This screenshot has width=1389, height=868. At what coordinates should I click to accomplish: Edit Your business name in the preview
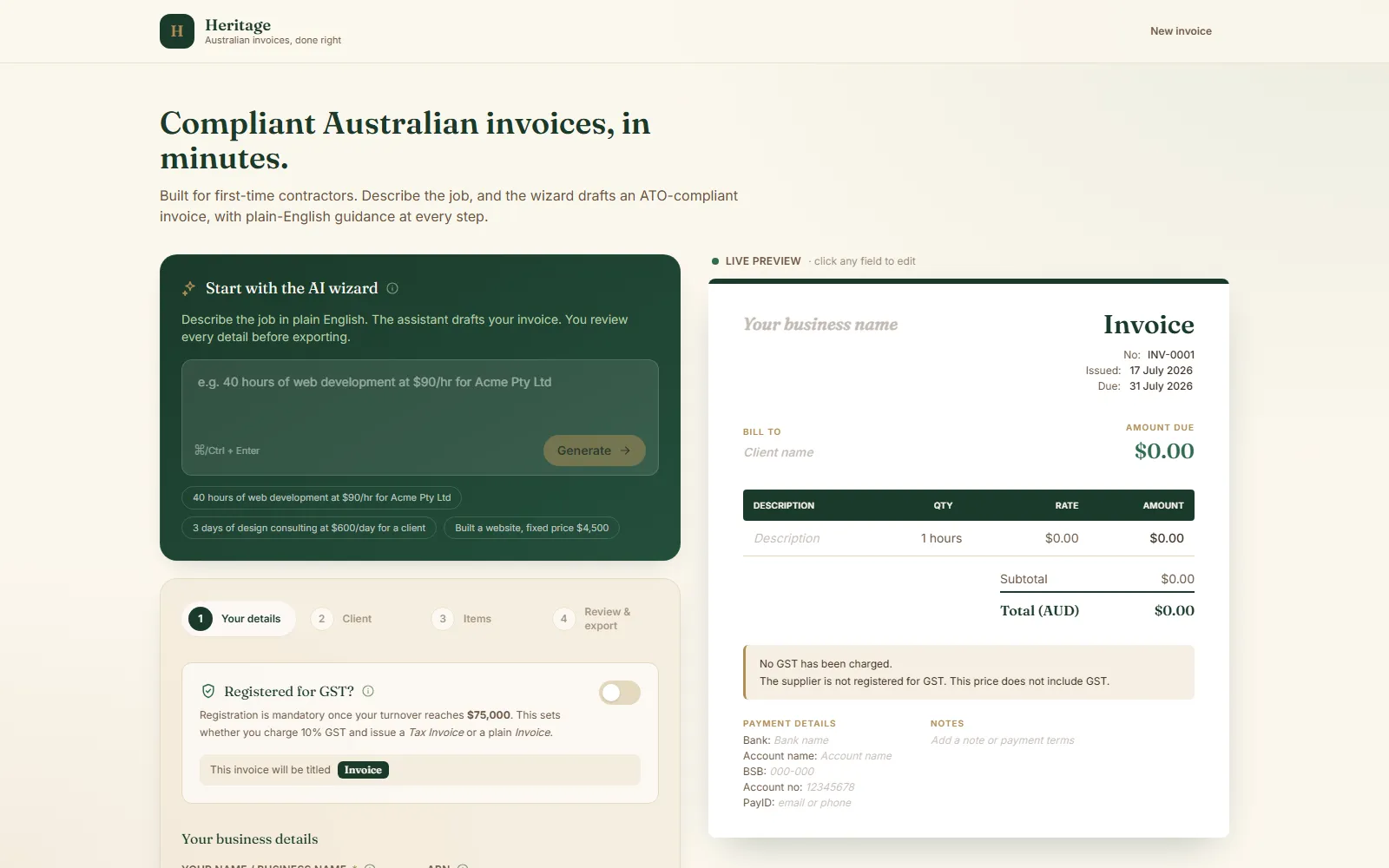coord(820,325)
